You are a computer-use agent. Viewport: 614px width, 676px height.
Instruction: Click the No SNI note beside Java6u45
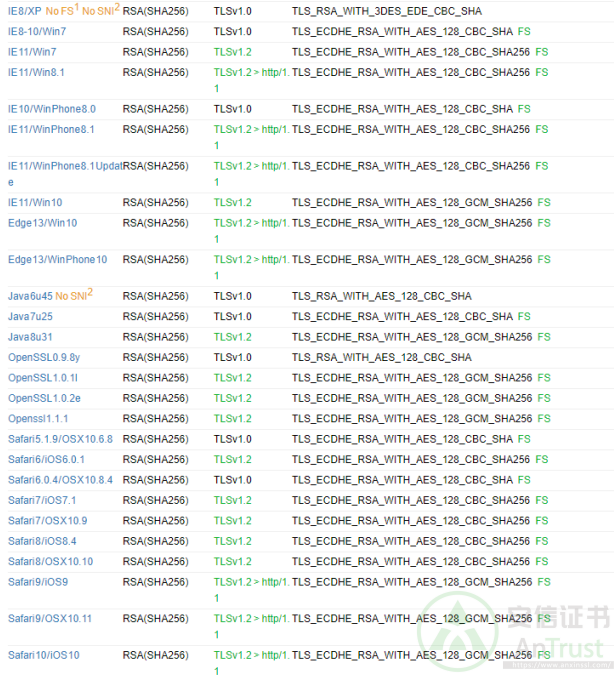pos(73,296)
